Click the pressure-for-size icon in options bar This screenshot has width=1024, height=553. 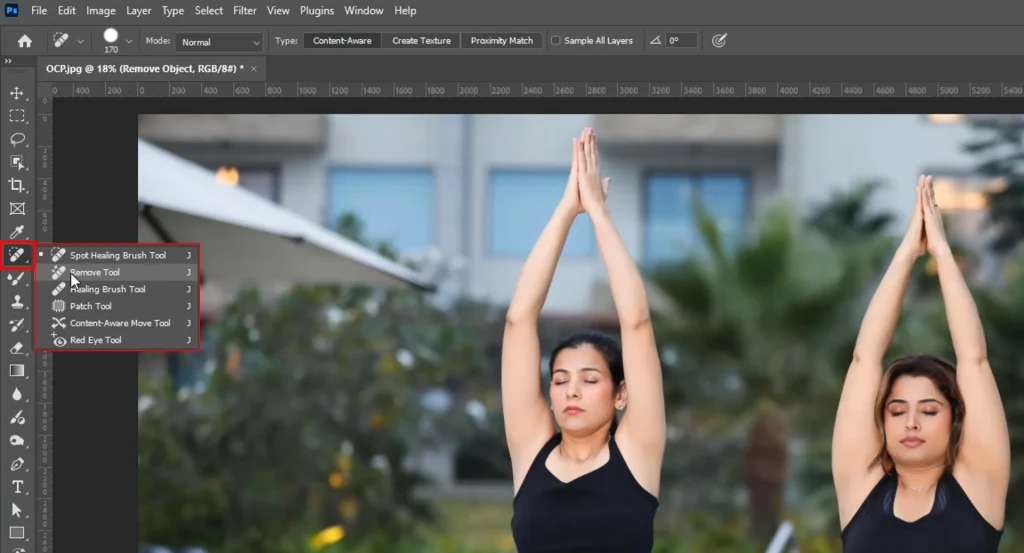tap(719, 40)
